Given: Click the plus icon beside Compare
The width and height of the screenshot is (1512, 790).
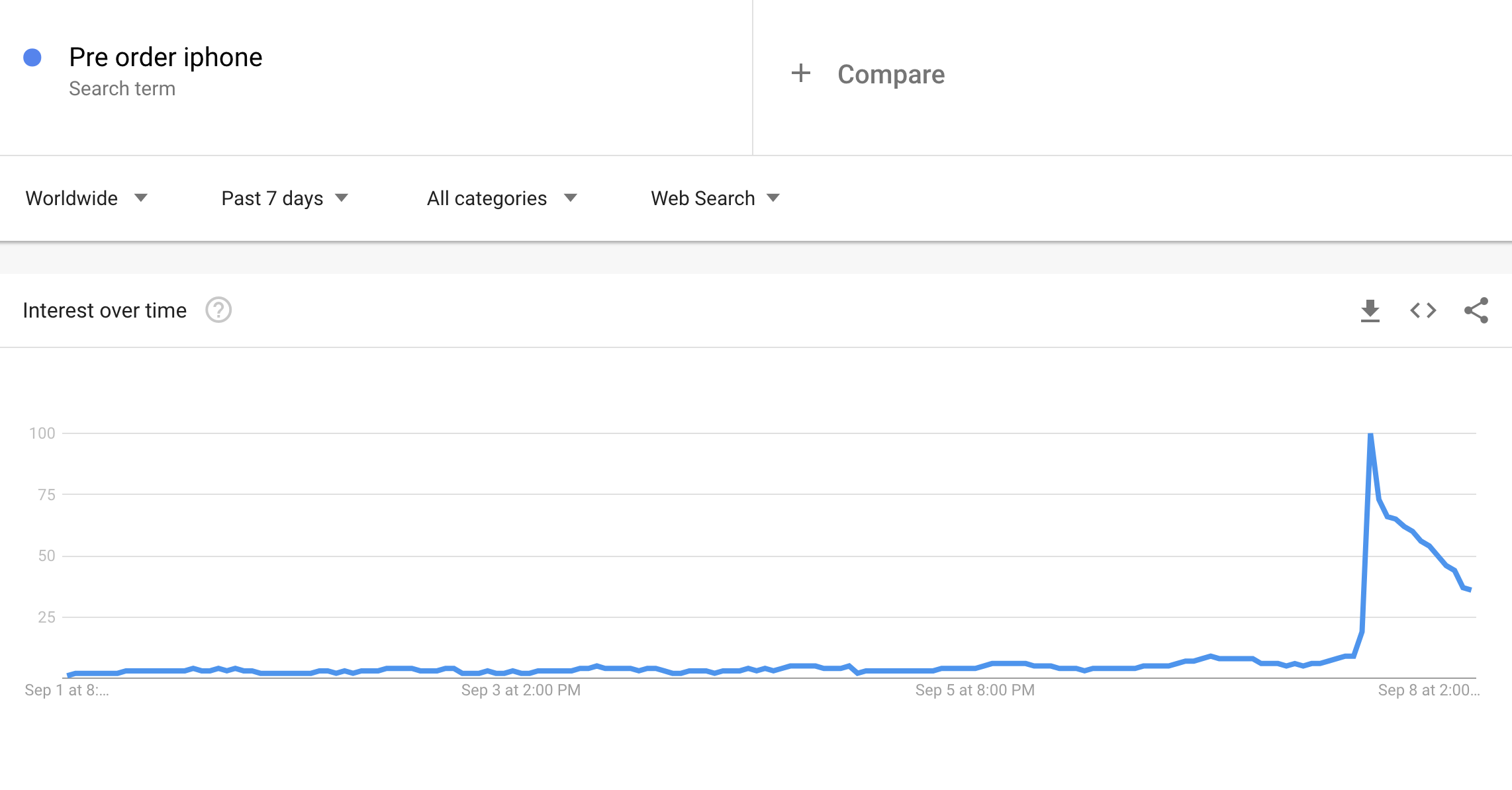Looking at the screenshot, I should pyautogui.click(x=801, y=73).
